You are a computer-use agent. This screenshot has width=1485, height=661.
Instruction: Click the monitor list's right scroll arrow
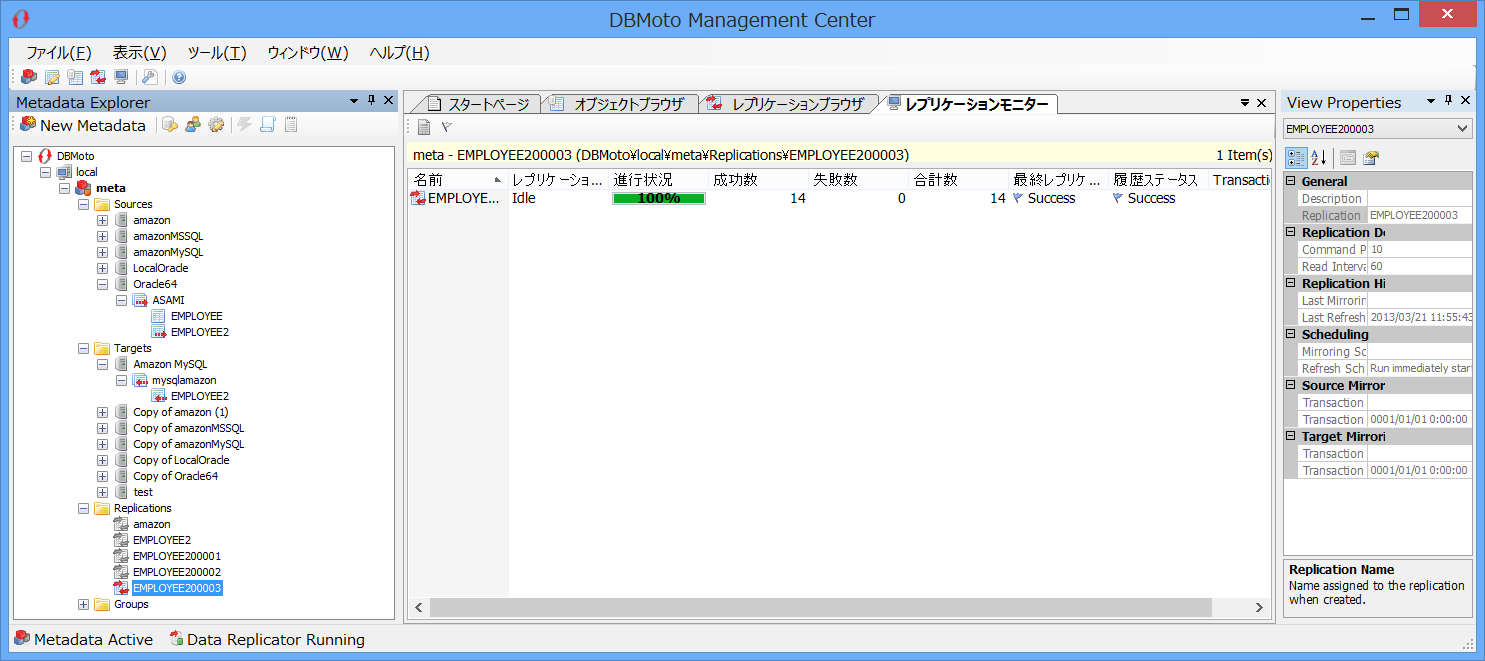(1261, 607)
